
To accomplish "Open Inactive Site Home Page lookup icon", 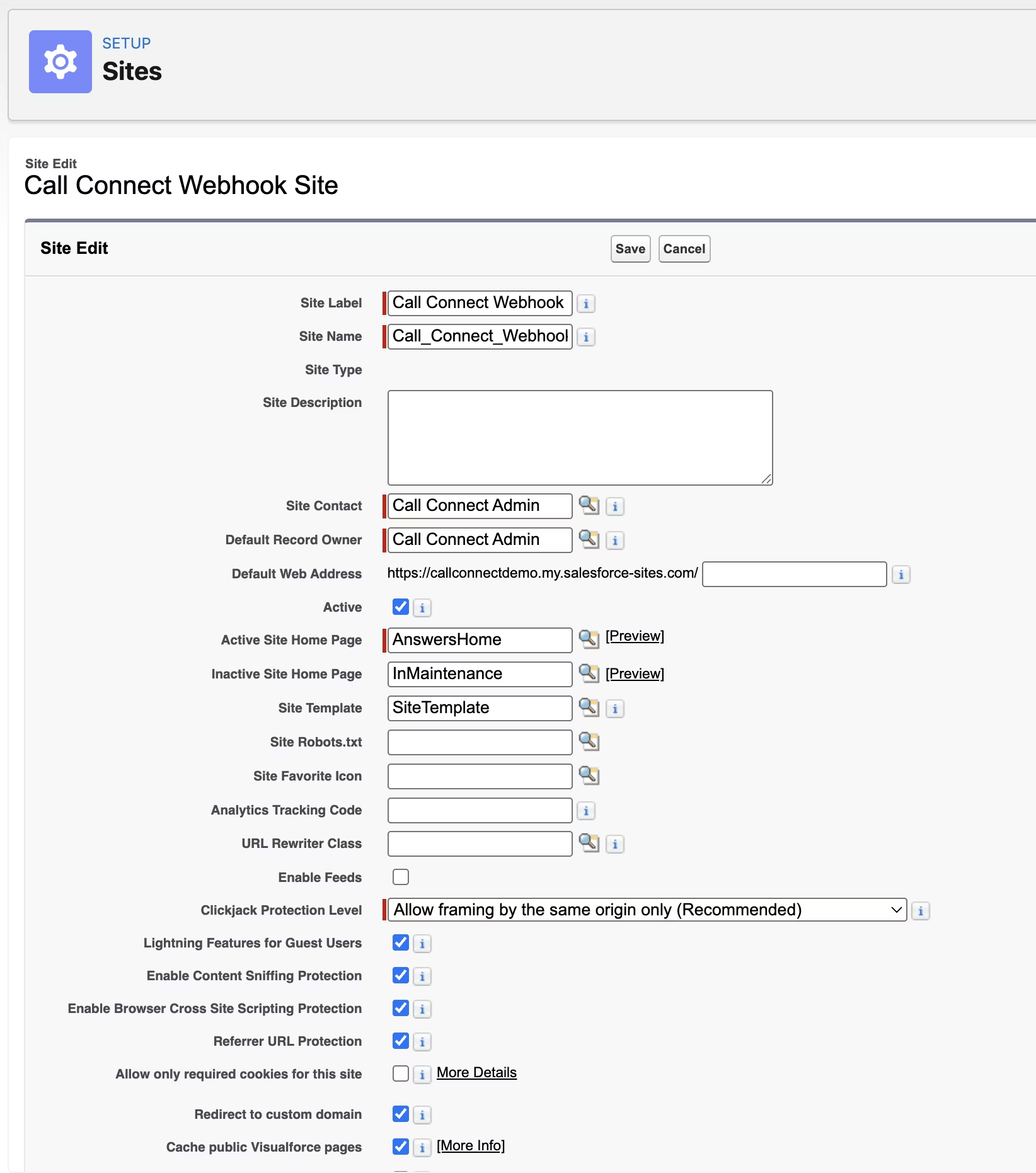I will [589, 673].
